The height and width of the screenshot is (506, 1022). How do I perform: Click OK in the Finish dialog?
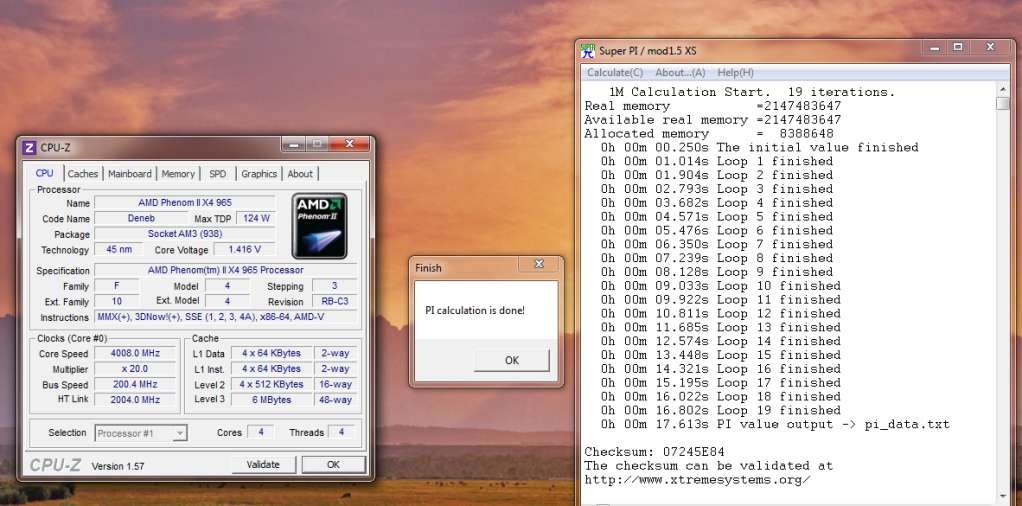click(x=512, y=360)
